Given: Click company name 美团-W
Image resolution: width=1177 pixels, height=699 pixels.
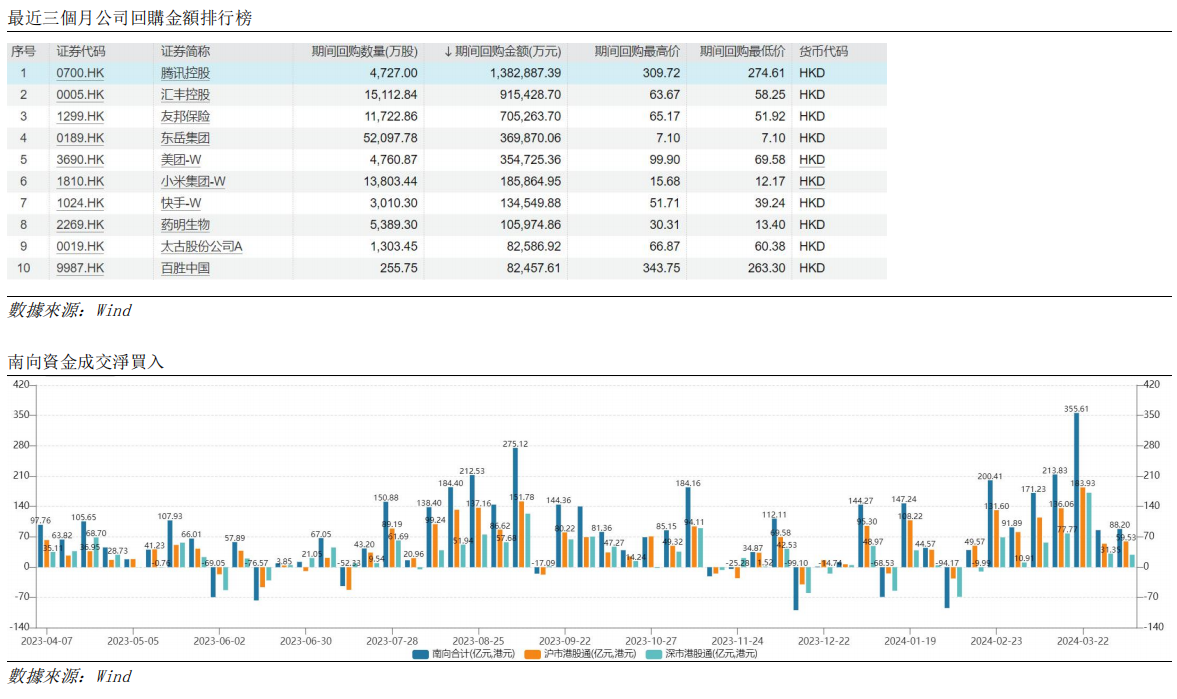Looking at the screenshot, I should (x=181, y=160).
